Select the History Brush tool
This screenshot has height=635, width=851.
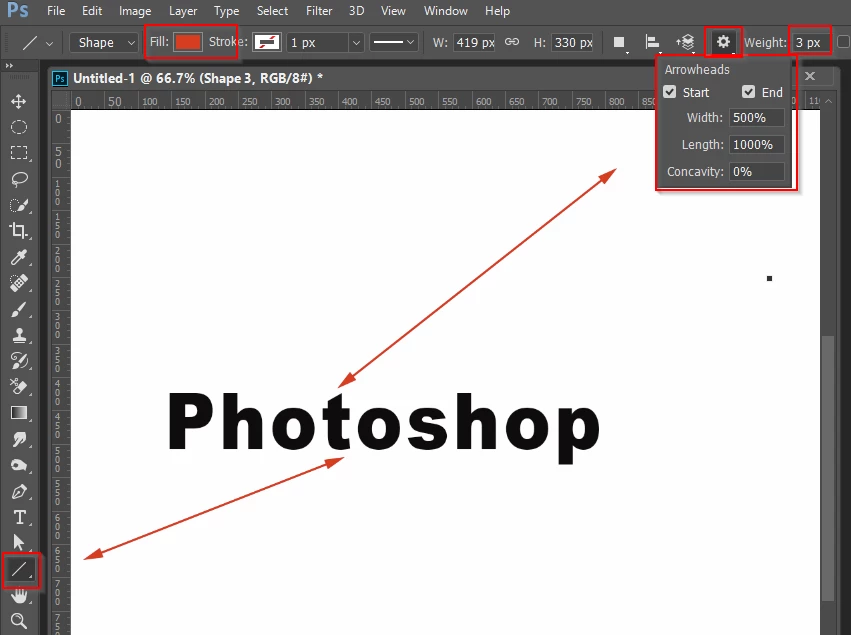pos(19,361)
